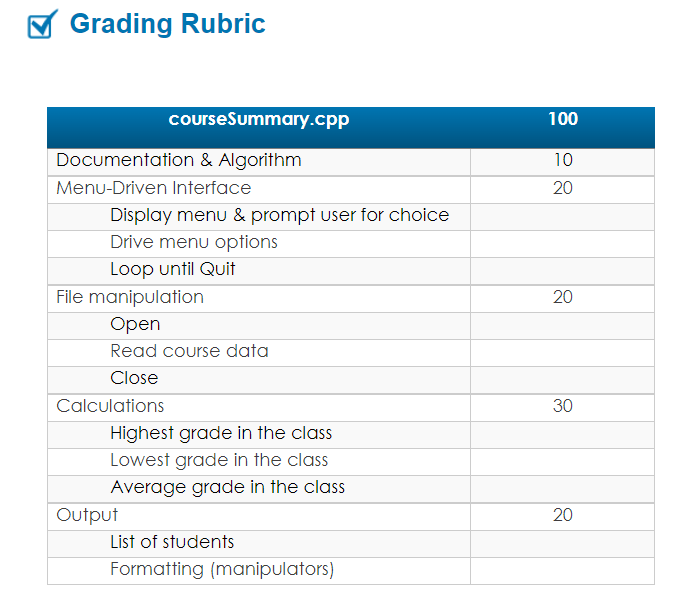Click the 10 points cell for Documentation
Screen dimensions: 687x600
tap(563, 162)
